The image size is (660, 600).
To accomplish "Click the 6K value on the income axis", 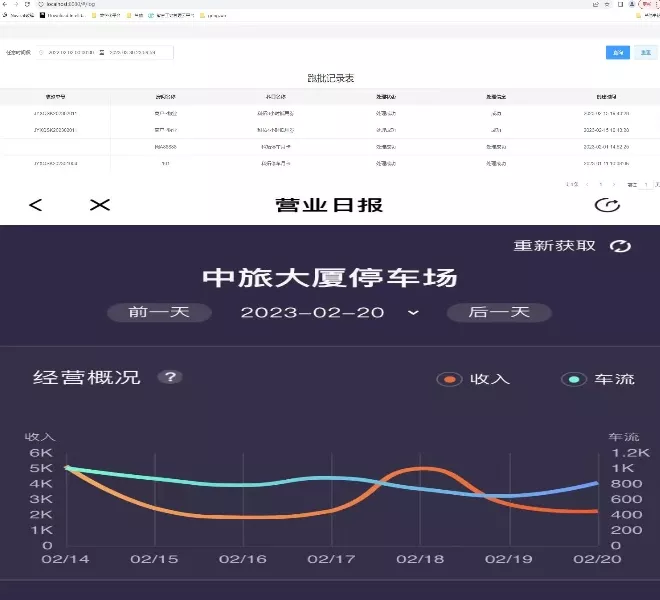I will pos(41,453).
